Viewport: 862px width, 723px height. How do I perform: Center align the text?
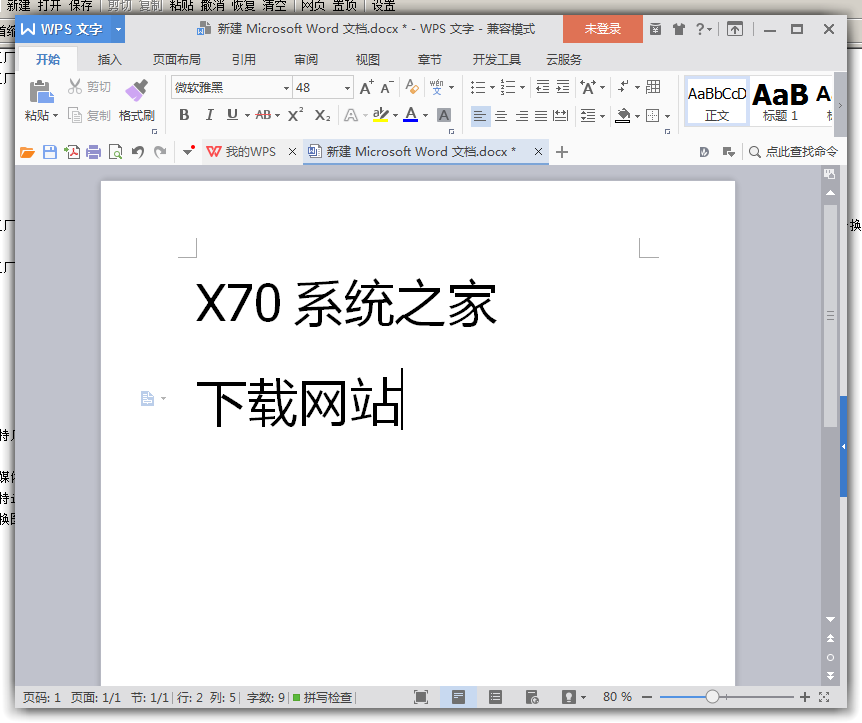point(501,116)
